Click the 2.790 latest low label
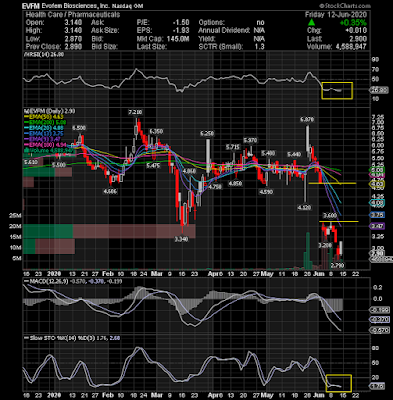The width and height of the screenshot is (393, 400). [337, 265]
